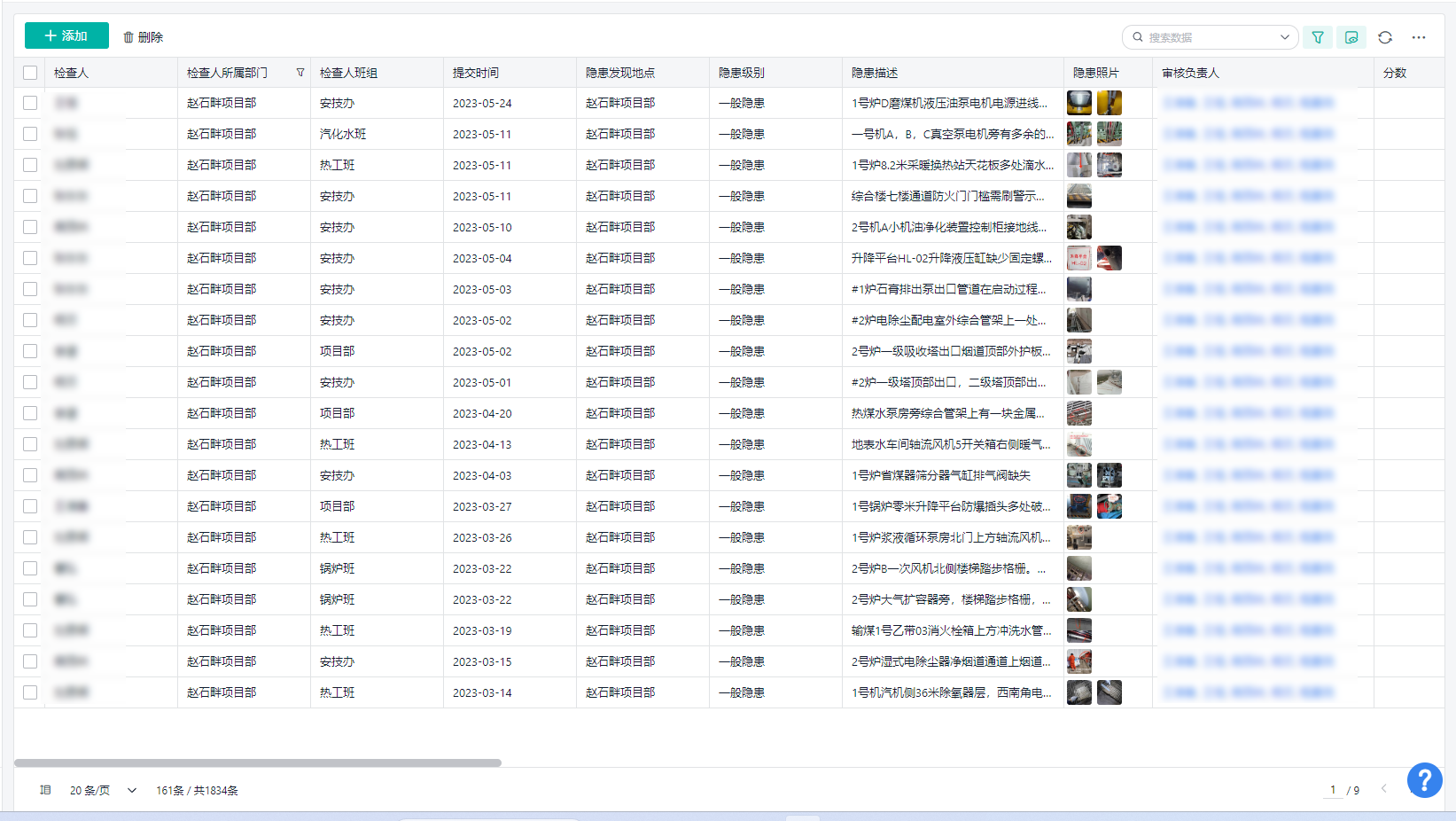Click the horizontal scrollbar under the table
This screenshot has width=1456, height=821.
(x=258, y=762)
